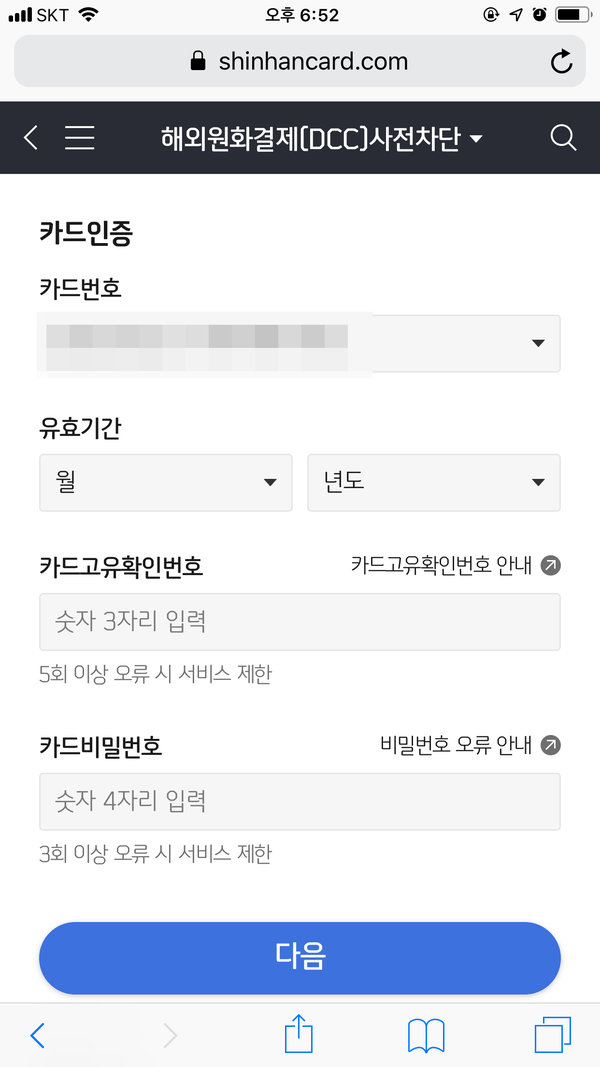Viewport: 600px width, 1067px height.
Task: Click the 카드고유확인번호 3-digit input field
Action: 299,622
